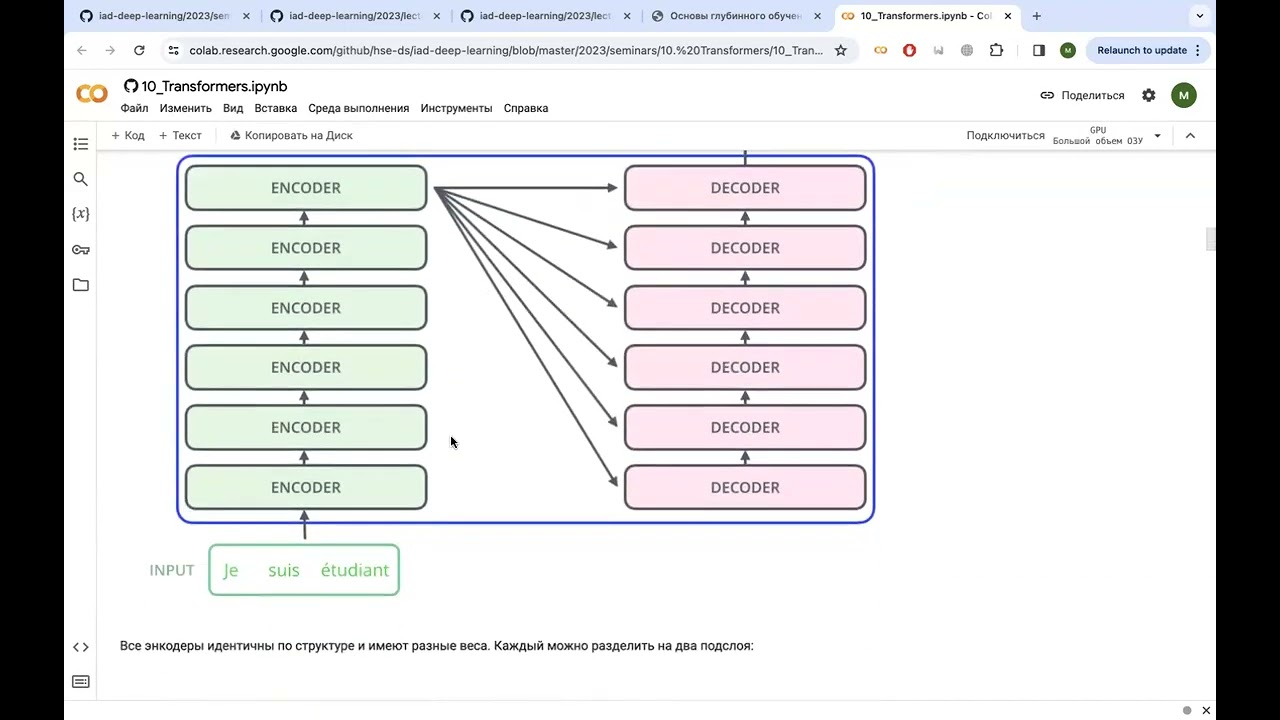
Task: Go back to previous page
Action: click(82, 50)
